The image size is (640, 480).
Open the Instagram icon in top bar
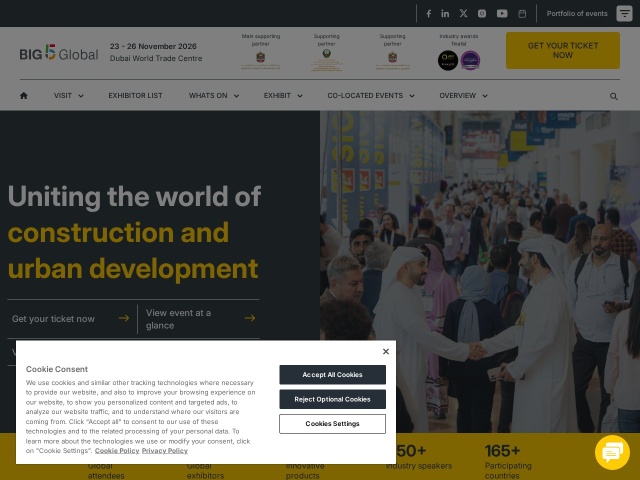tap(482, 14)
